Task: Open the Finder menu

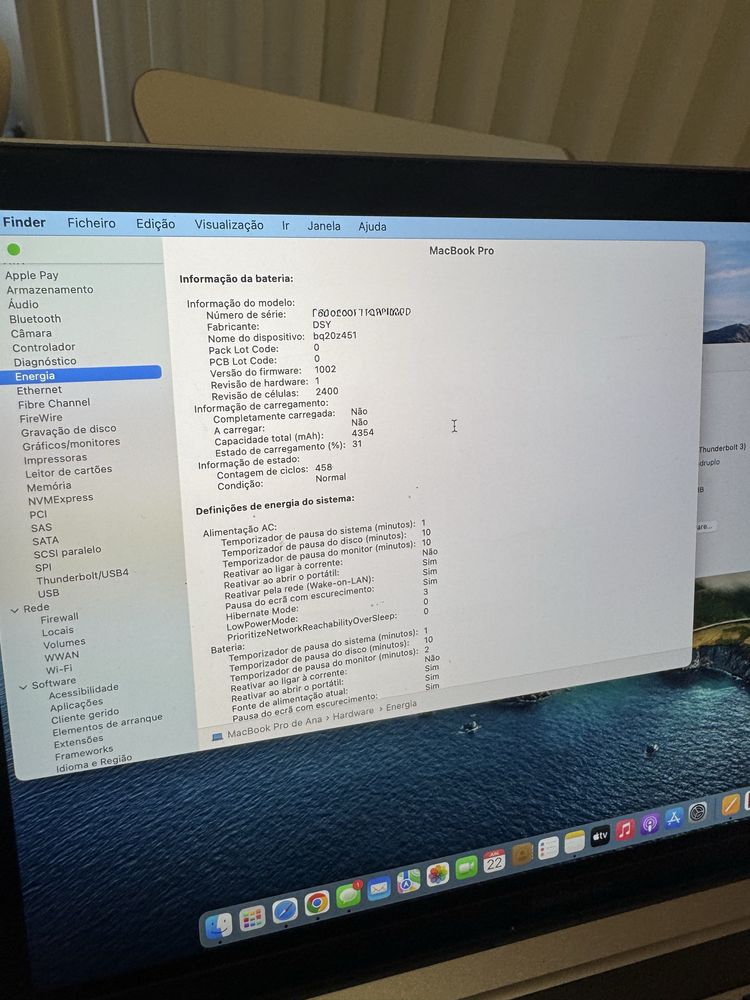Action: click(x=24, y=222)
